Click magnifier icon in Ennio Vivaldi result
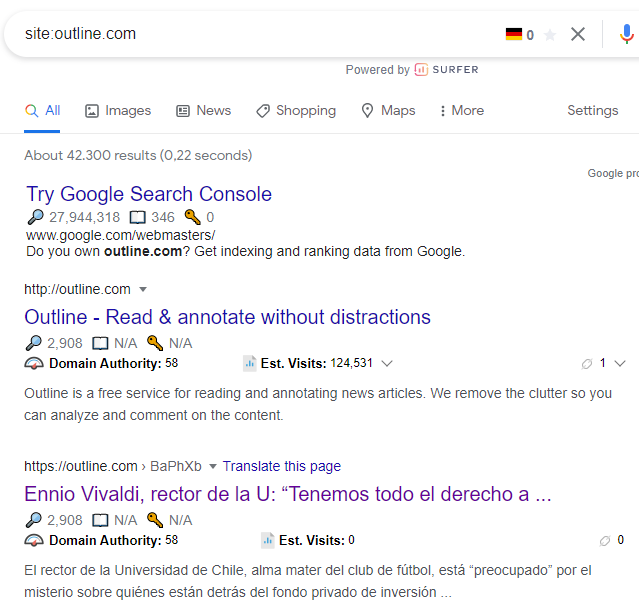 pyautogui.click(x=33, y=520)
